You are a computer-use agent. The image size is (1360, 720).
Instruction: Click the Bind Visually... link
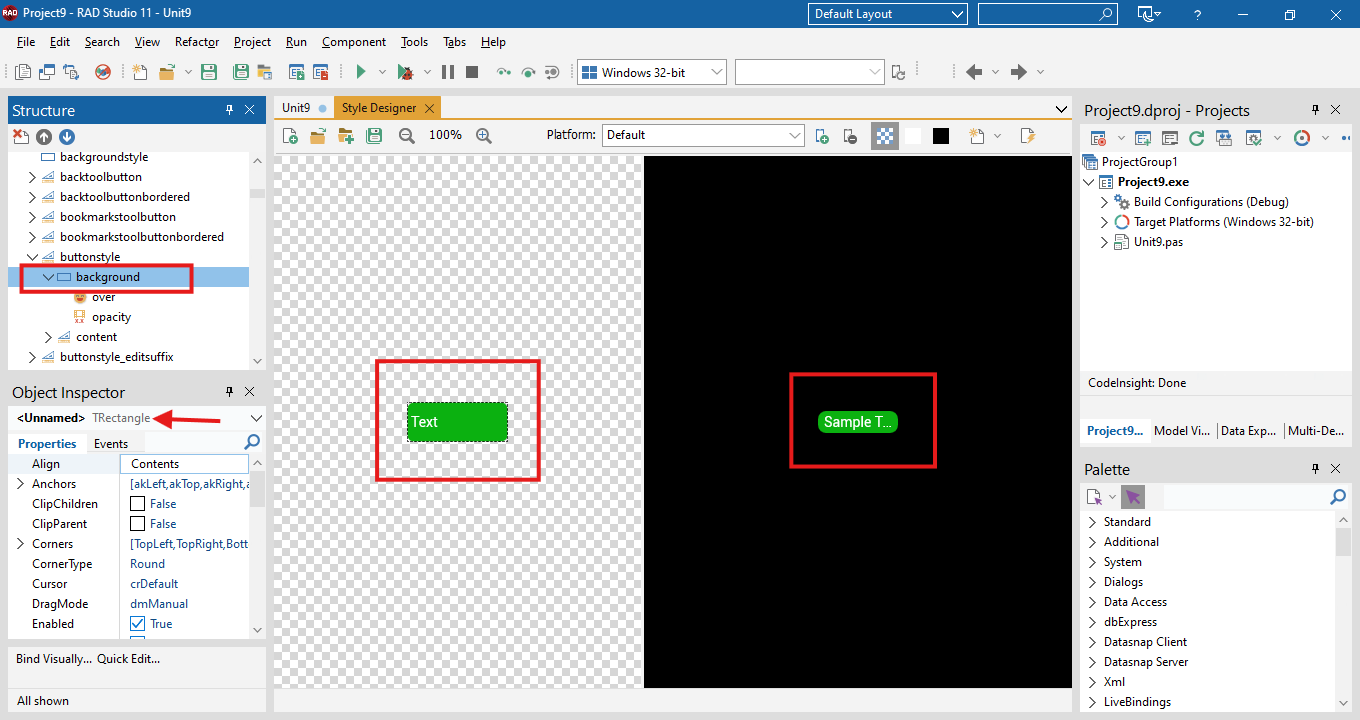pos(54,659)
